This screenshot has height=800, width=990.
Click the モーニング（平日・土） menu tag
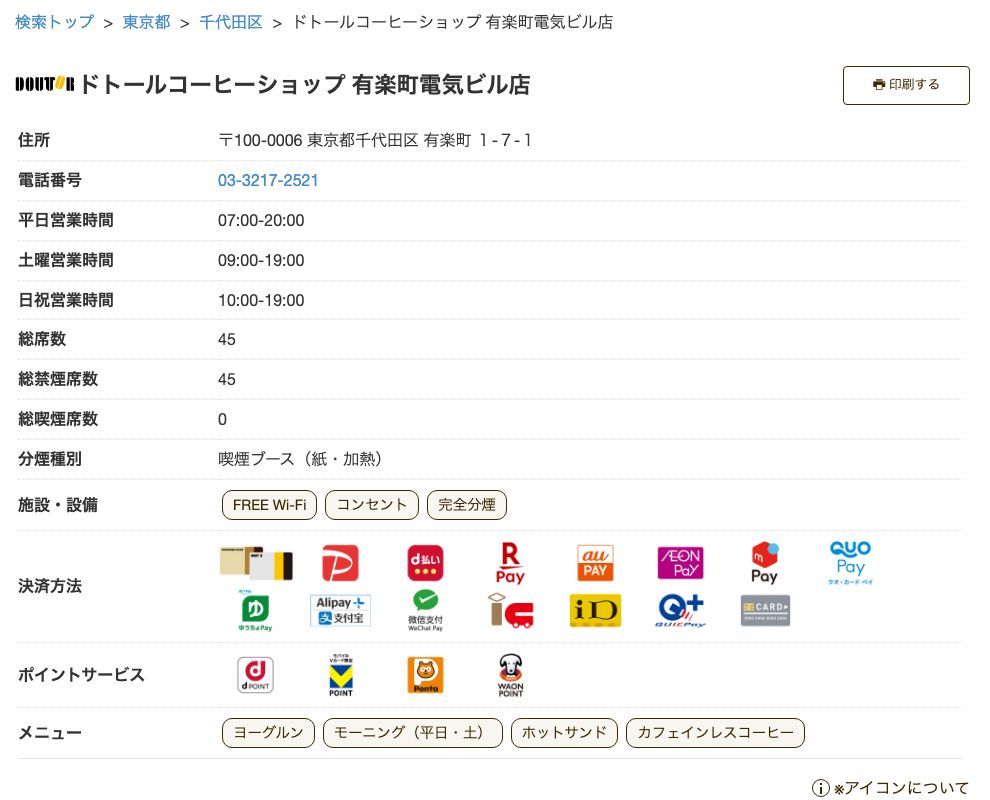pos(412,732)
